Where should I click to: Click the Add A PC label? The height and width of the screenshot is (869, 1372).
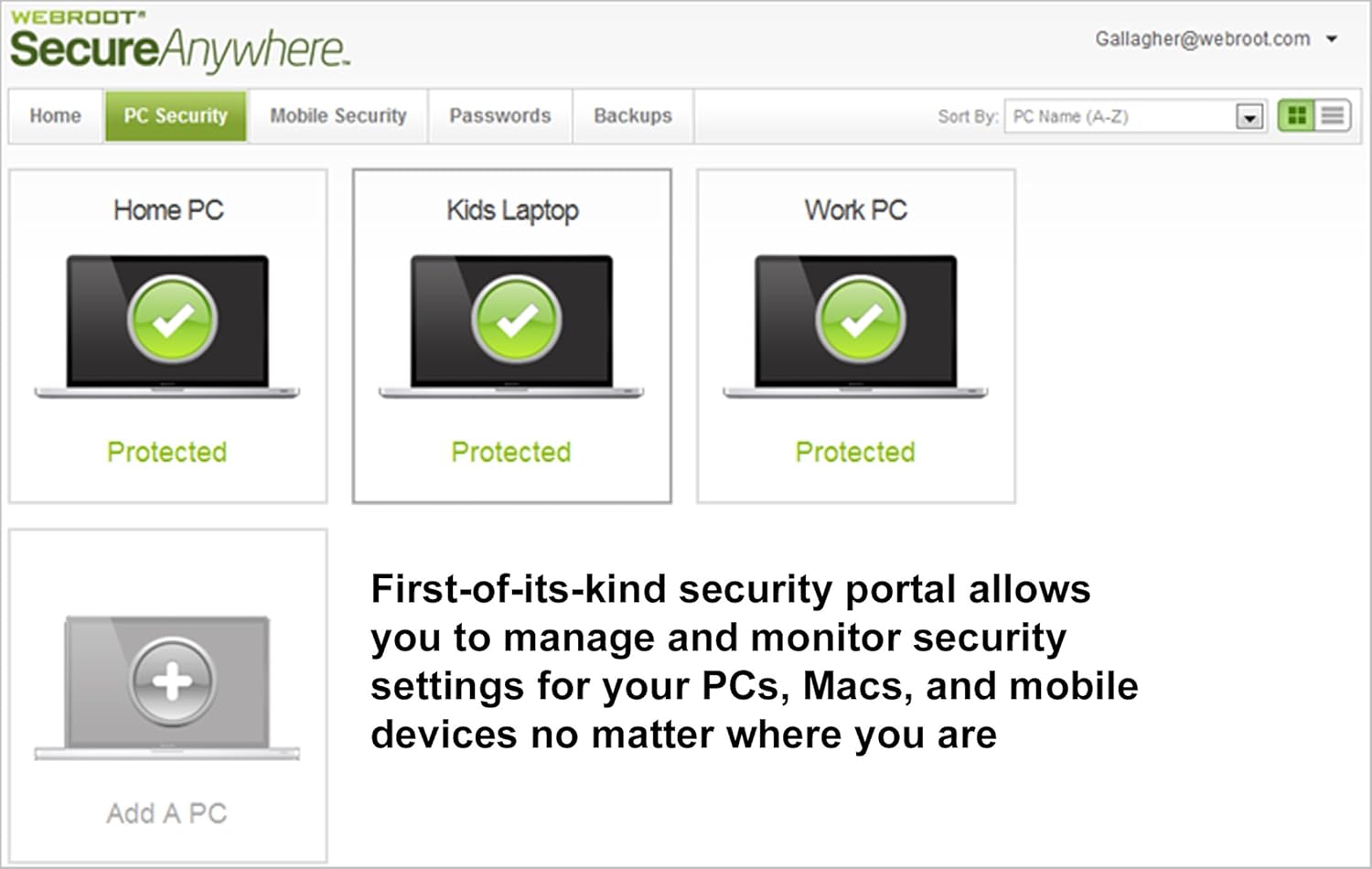tap(166, 813)
